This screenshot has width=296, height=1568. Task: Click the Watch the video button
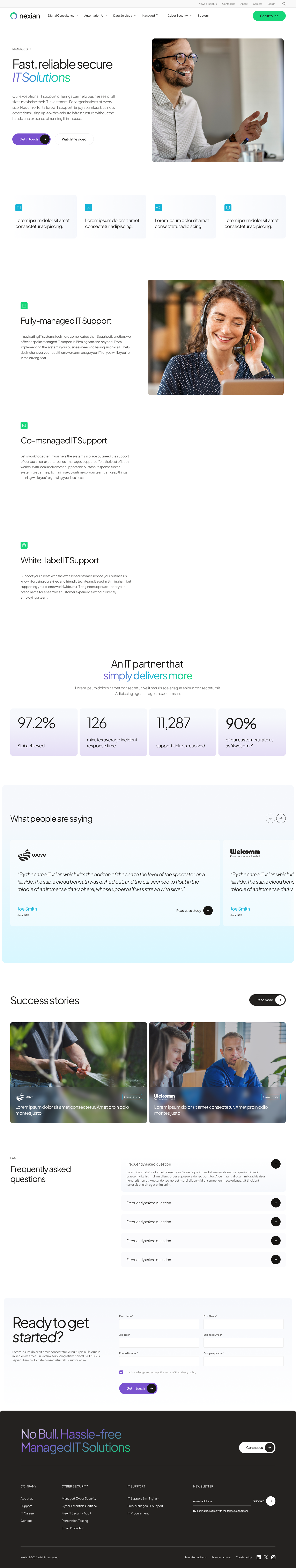[x=74, y=139]
